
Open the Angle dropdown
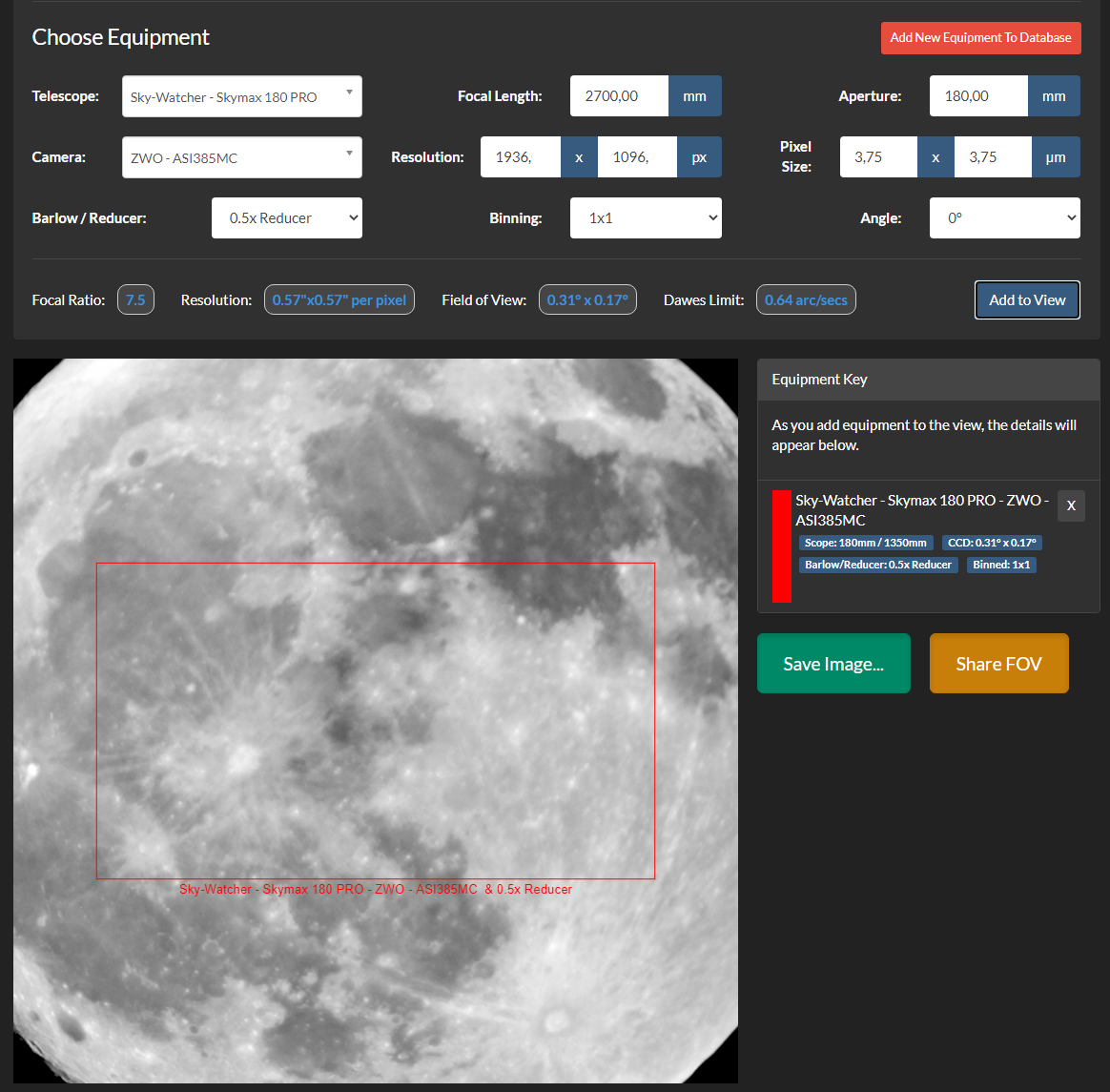(x=1004, y=218)
